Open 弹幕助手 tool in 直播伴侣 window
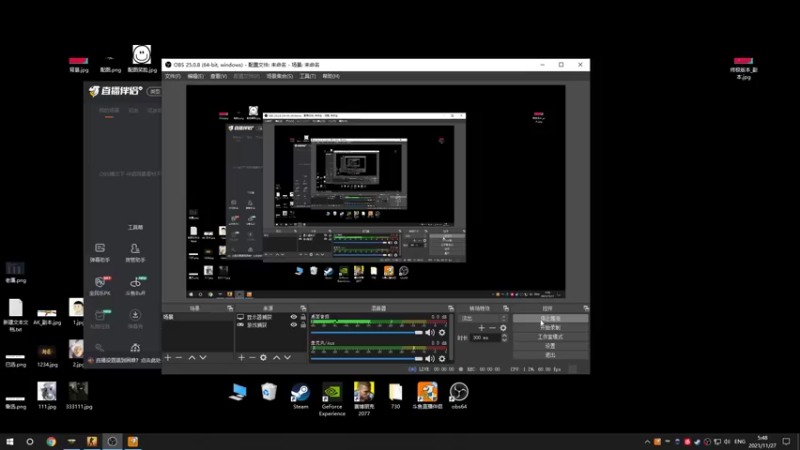The width and height of the screenshot is (800, 450). pyautogui.click(x=100, y=252)
